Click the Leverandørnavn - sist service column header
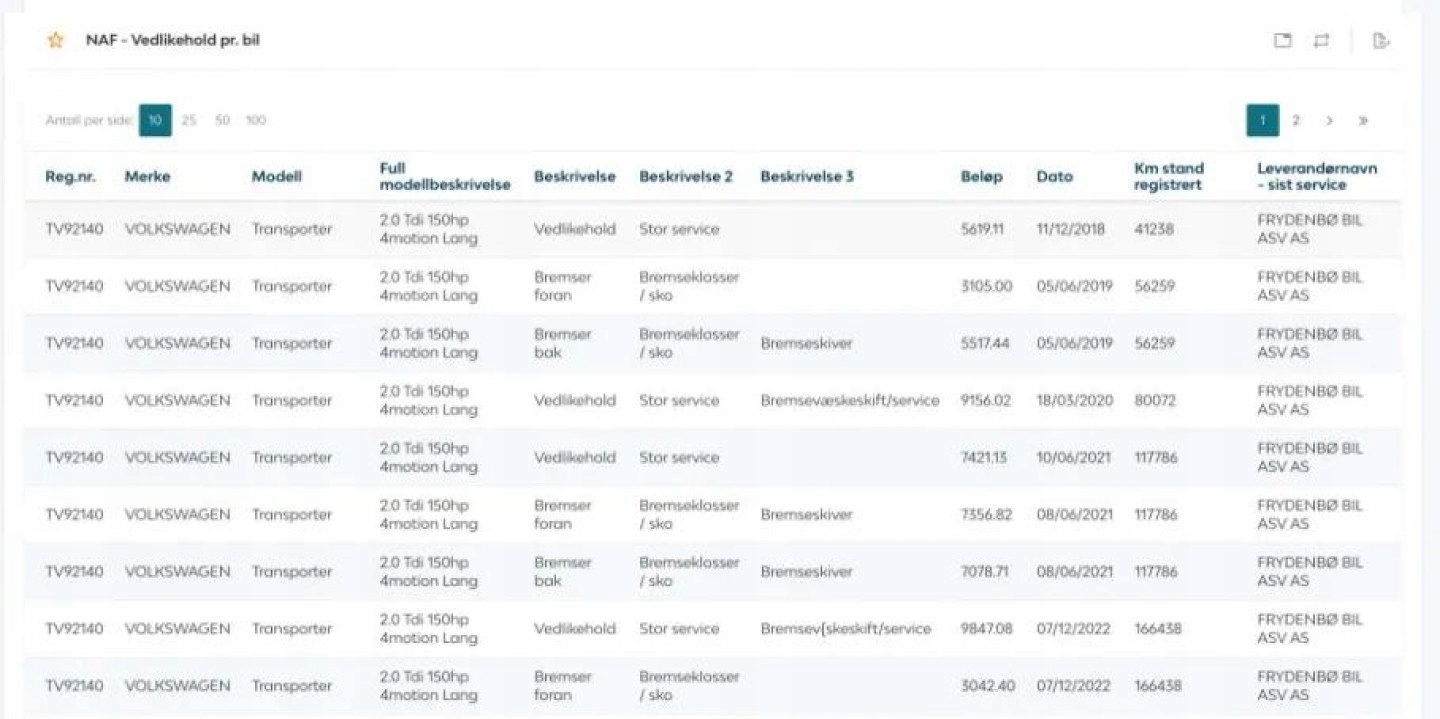 point(1316,176)
